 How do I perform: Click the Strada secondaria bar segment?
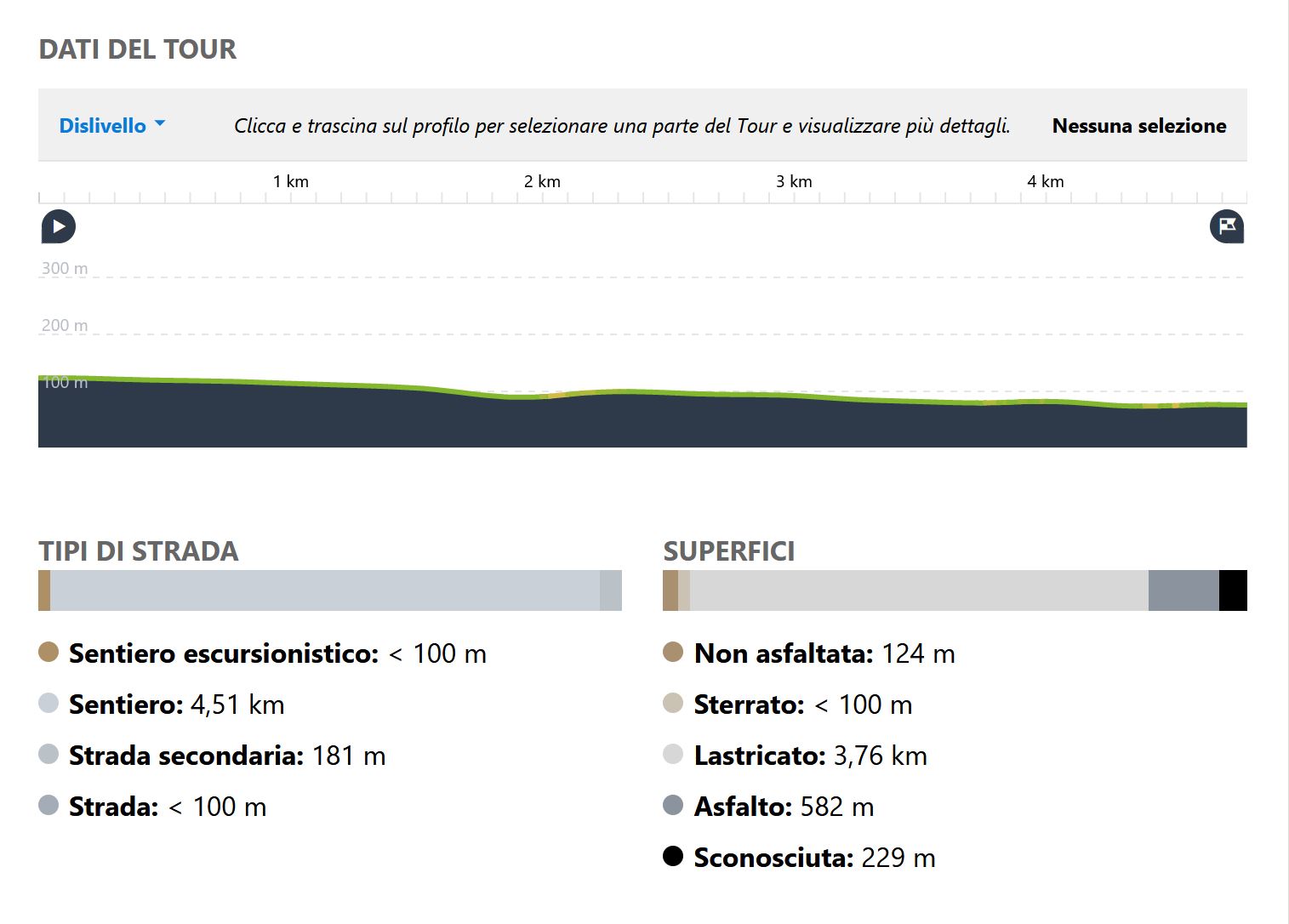point(611,590)
